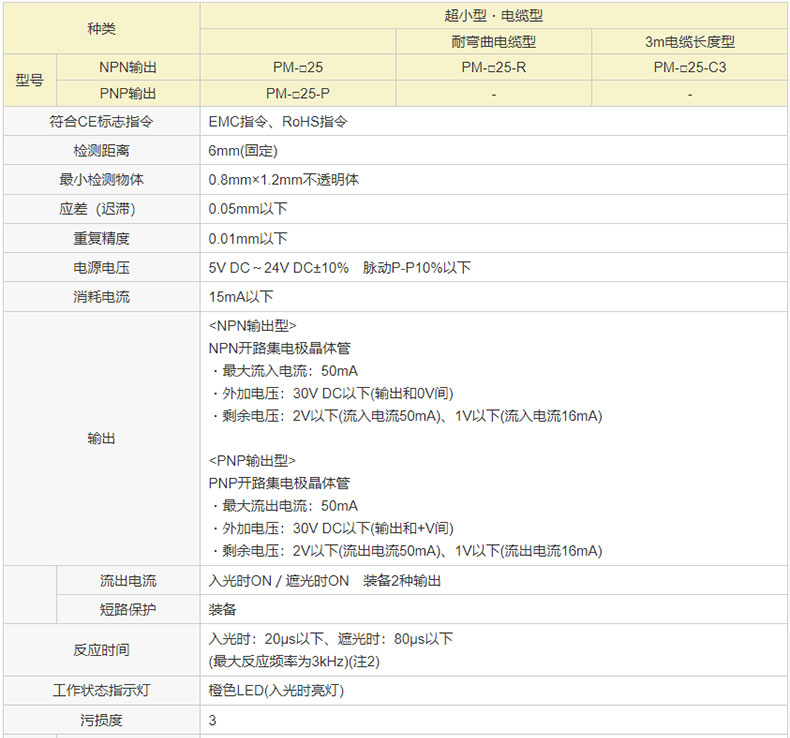This screenshot has width=790, height=738.
Task: Click the 最小检测物体 row label
Action: point(101,180)
